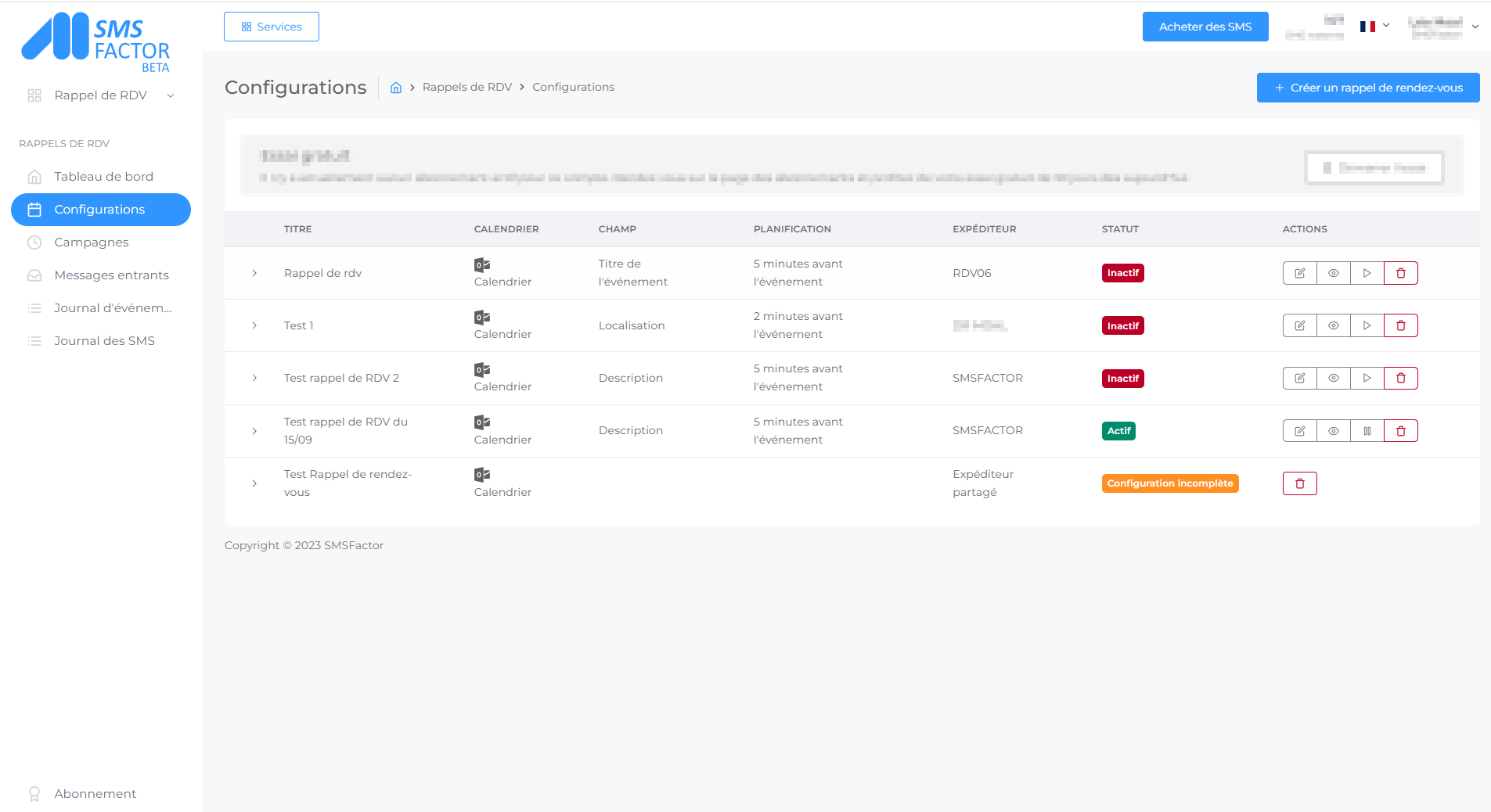
Task: Expand the Test rappel de RDV 2 row
Action: (x=254, y=379)
